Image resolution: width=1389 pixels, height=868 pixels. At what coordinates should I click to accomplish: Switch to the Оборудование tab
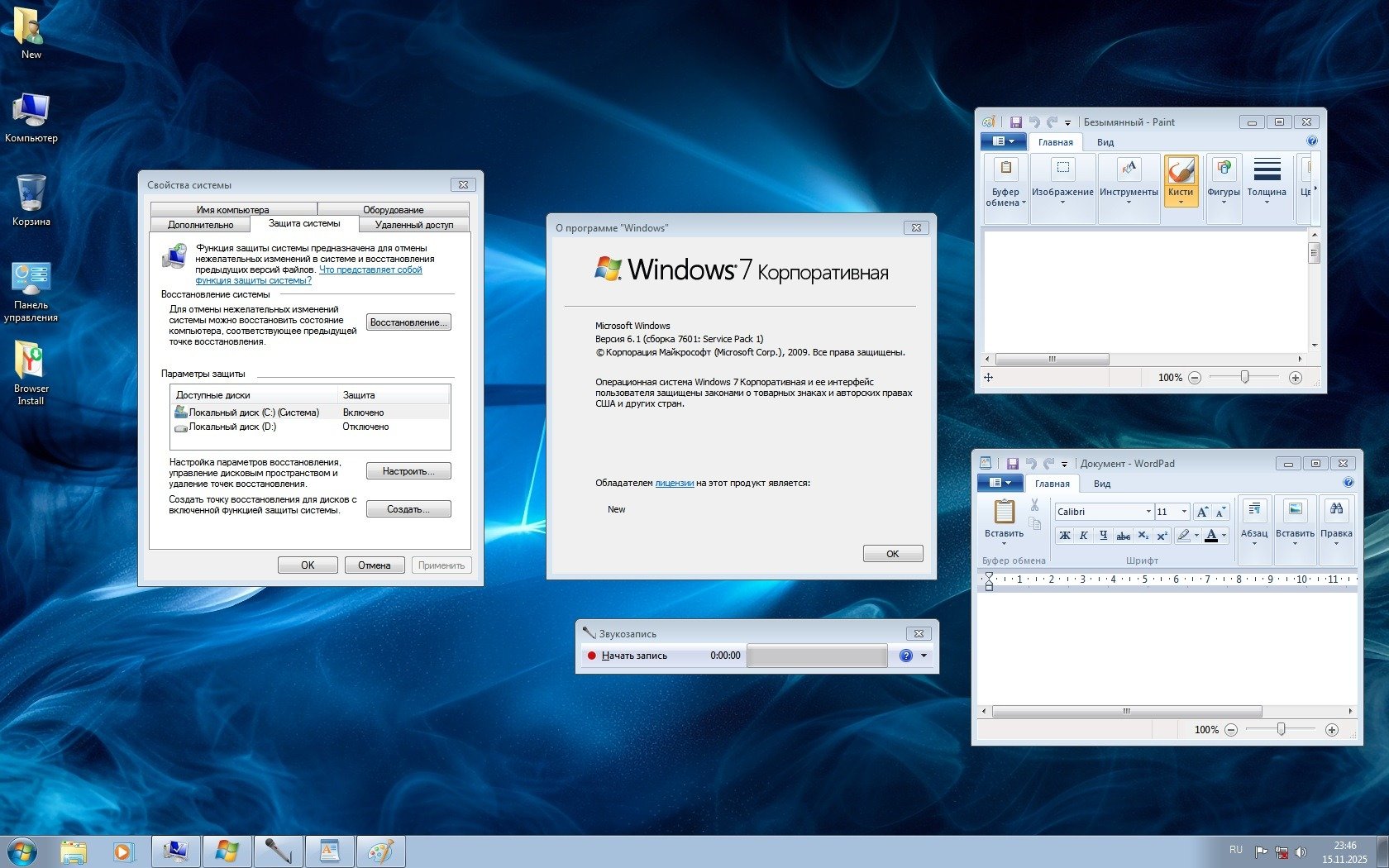pos(393,210)
